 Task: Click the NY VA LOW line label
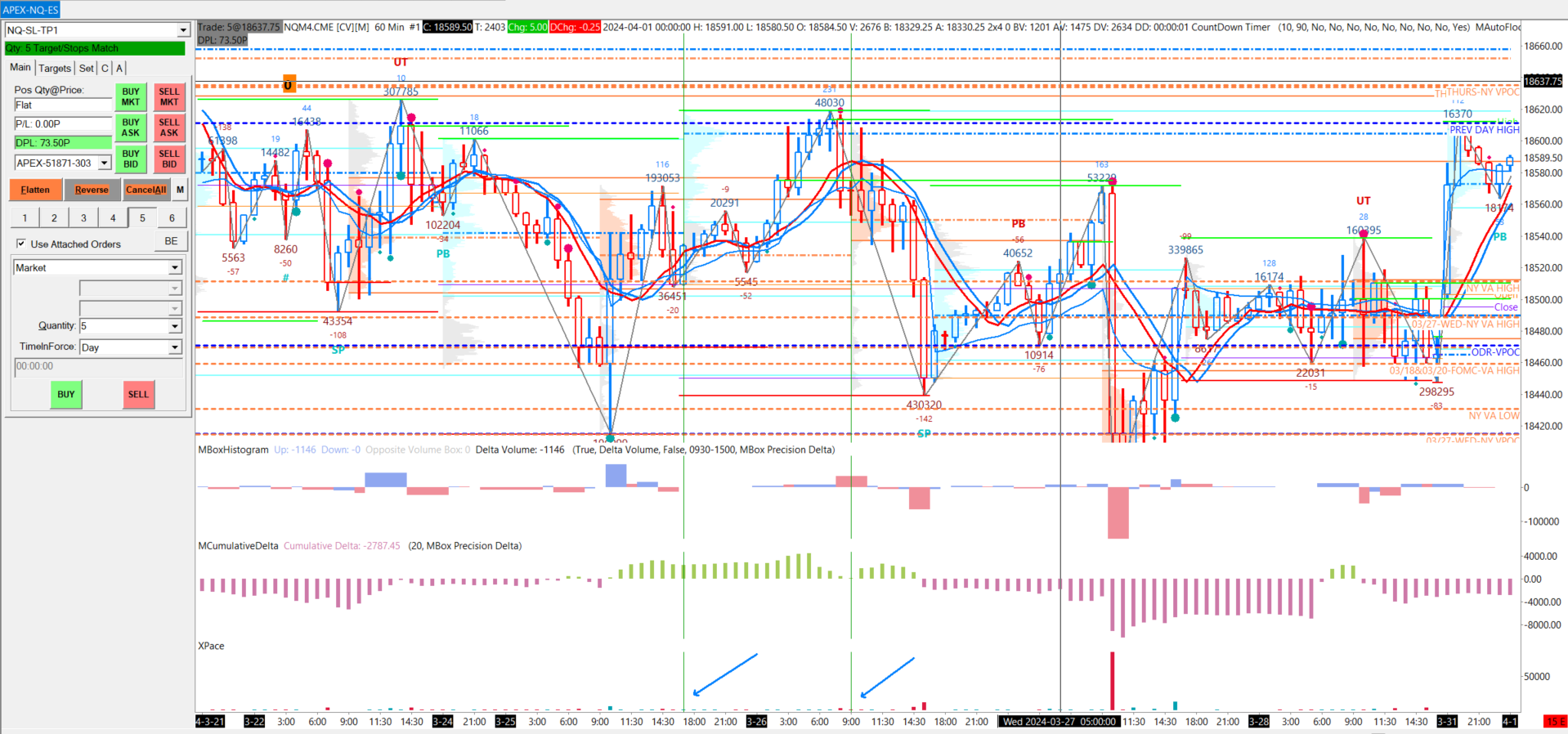[1494, 415]
